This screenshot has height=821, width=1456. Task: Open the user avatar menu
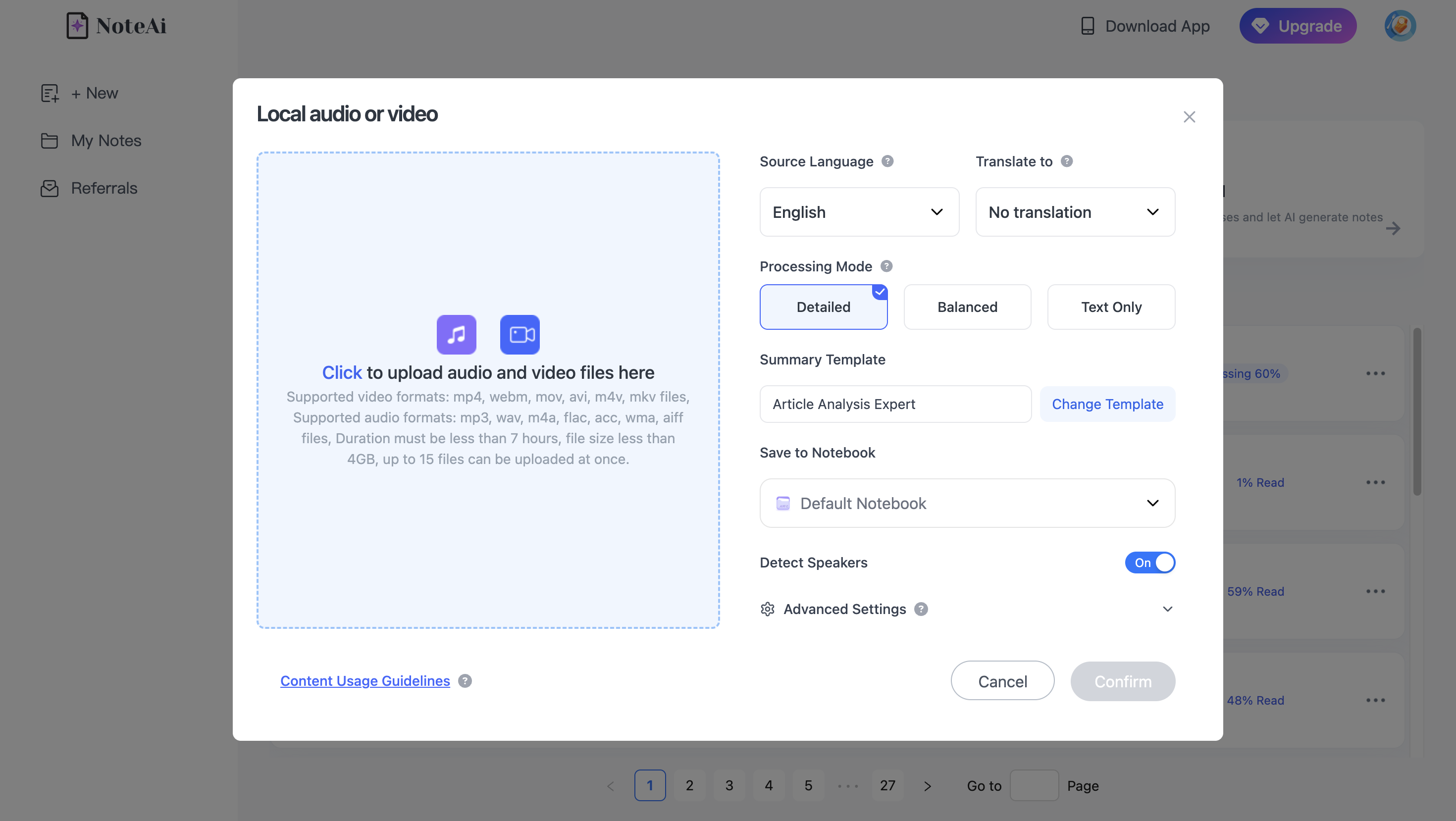[x=1400, y=26]
